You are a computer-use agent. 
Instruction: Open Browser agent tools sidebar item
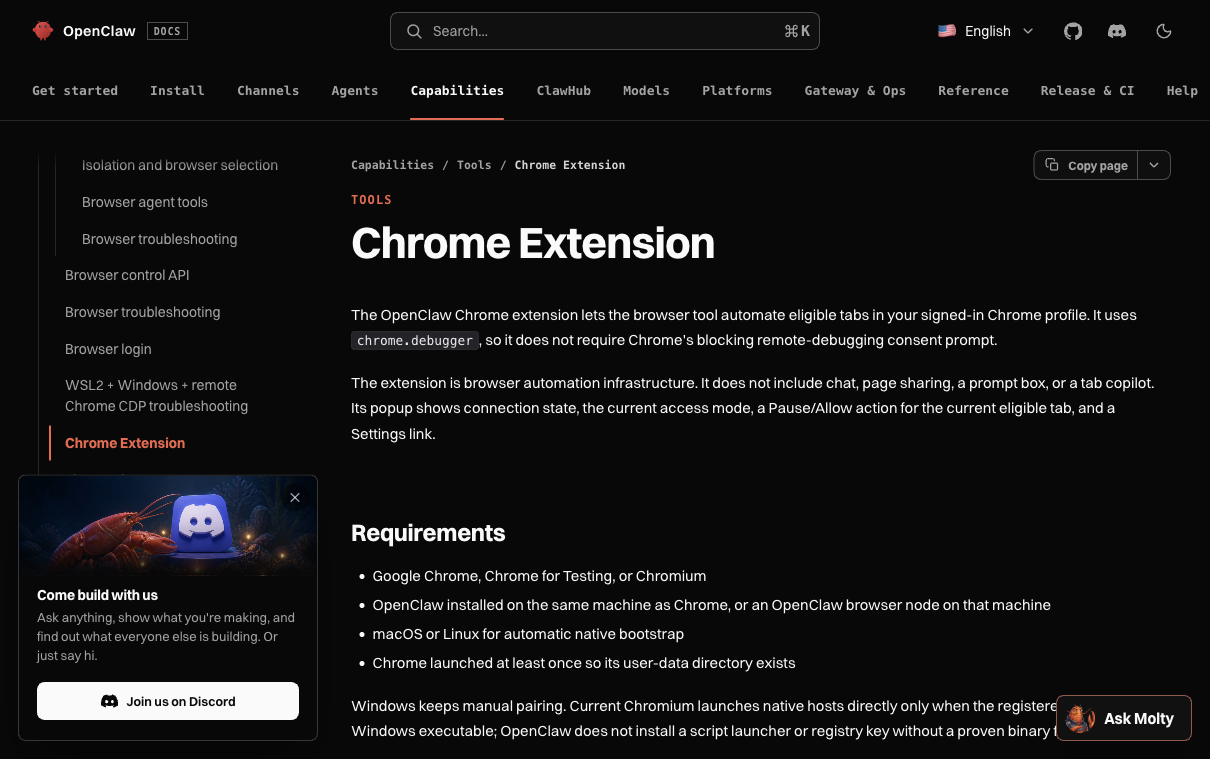tap(145, 202)
